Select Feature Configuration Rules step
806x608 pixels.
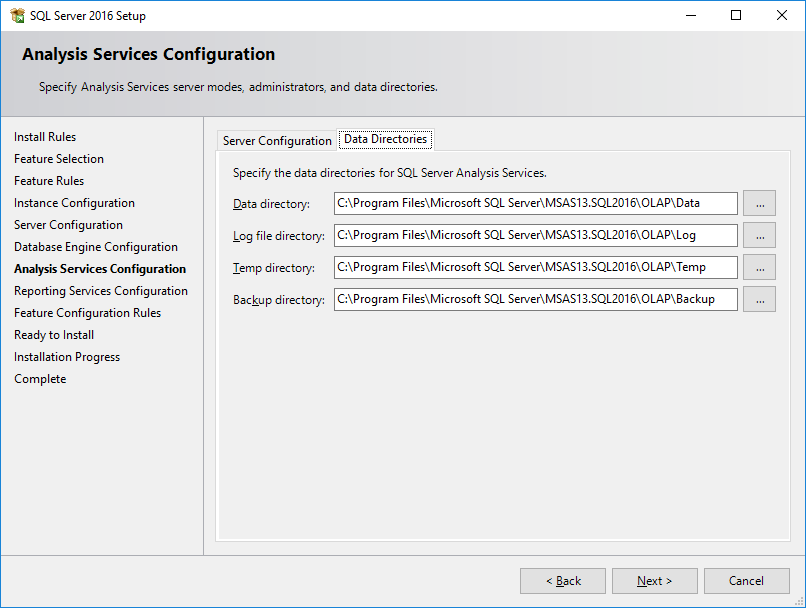click(x=87, y=313)
